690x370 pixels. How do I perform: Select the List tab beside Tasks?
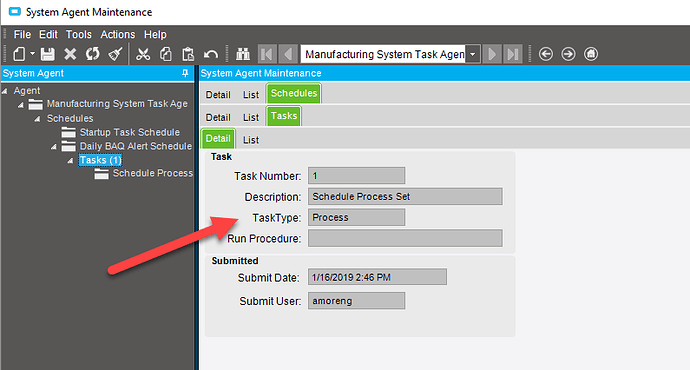[x=251, y=117]
